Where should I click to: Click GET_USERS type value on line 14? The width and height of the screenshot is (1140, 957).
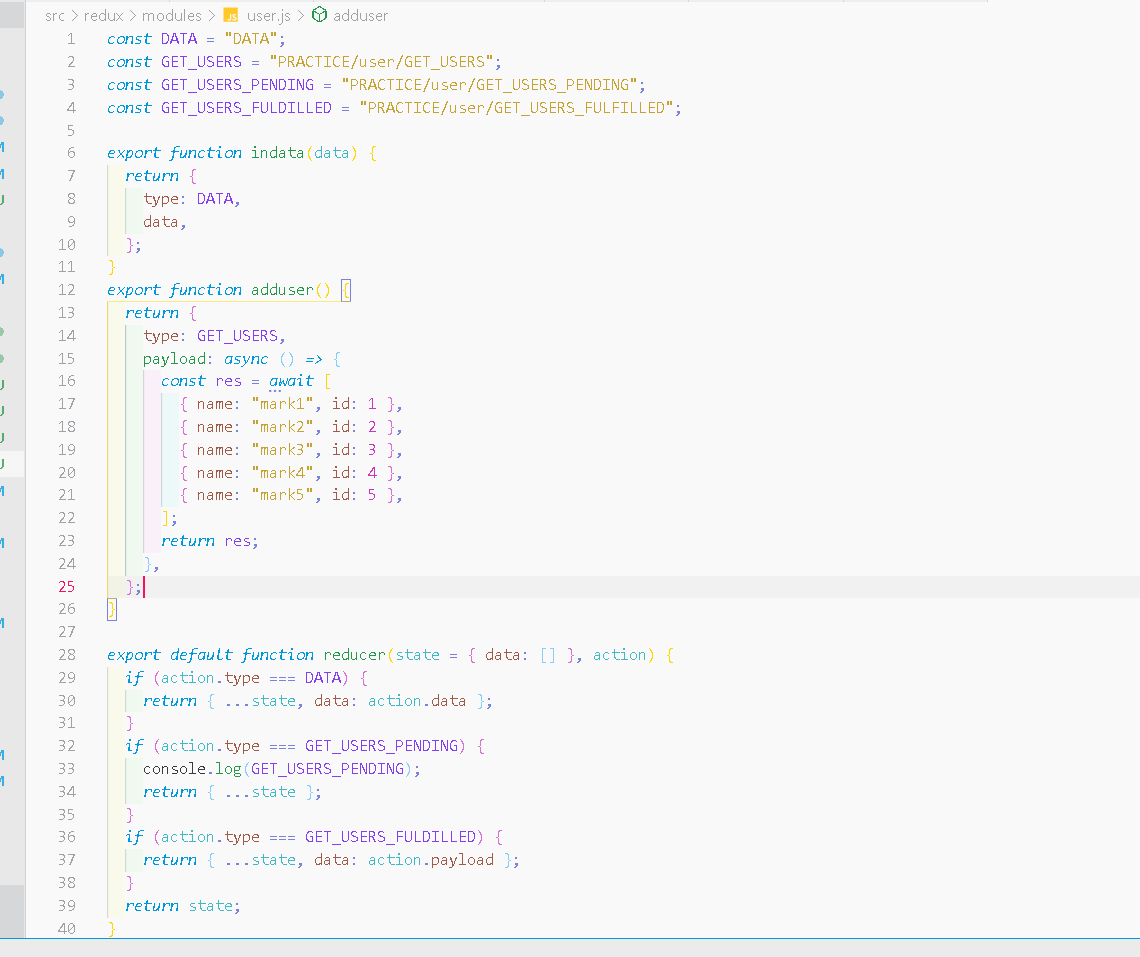tap(237, 336)
